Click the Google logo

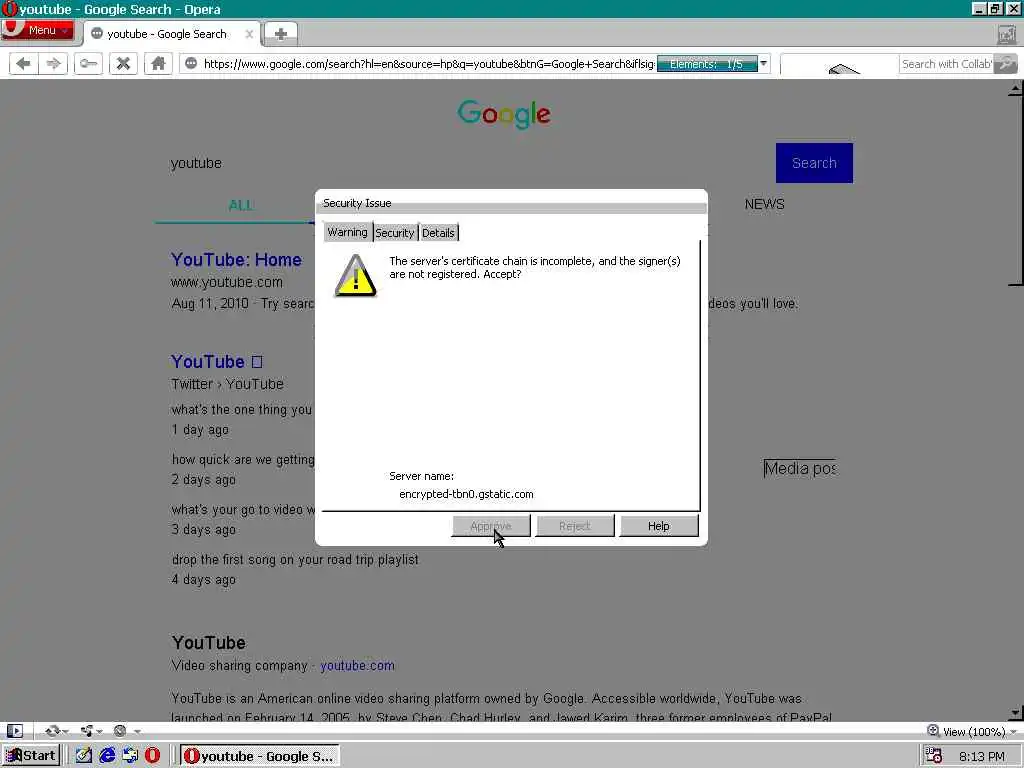pos(504,114)
